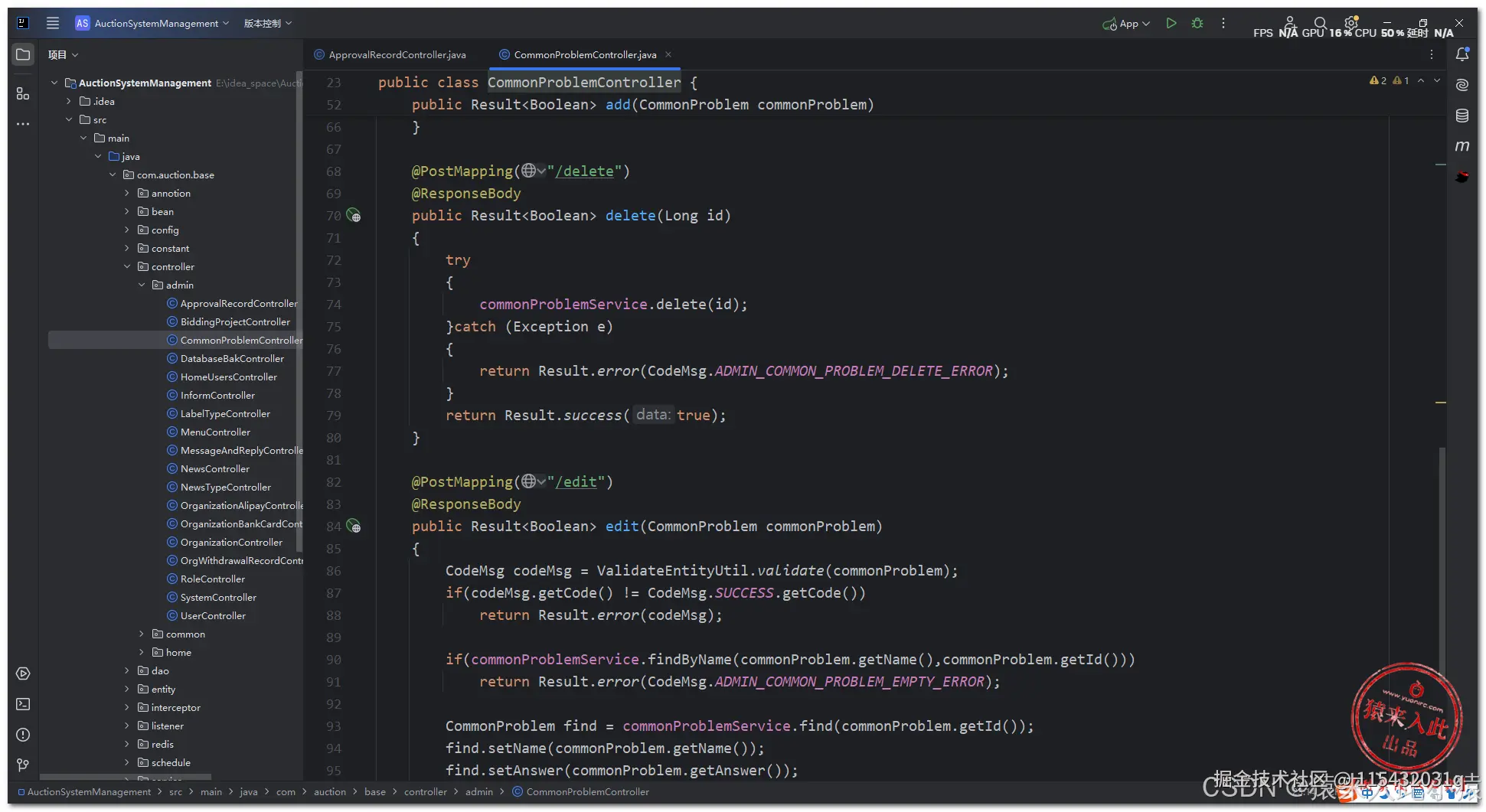The image size is (1486, 812).
Task: Open Search Everywhere magnifier
Action: tap(1320, 23)
